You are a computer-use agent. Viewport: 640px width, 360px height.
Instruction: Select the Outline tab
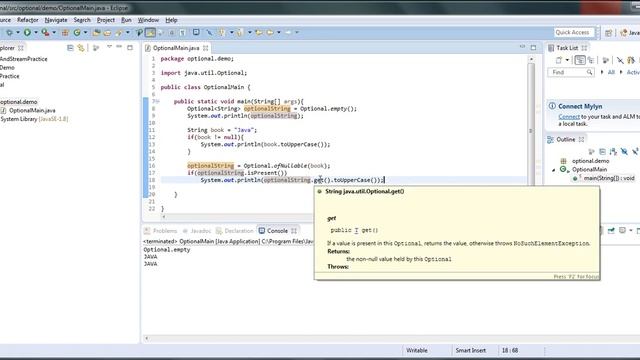[566, 140]
